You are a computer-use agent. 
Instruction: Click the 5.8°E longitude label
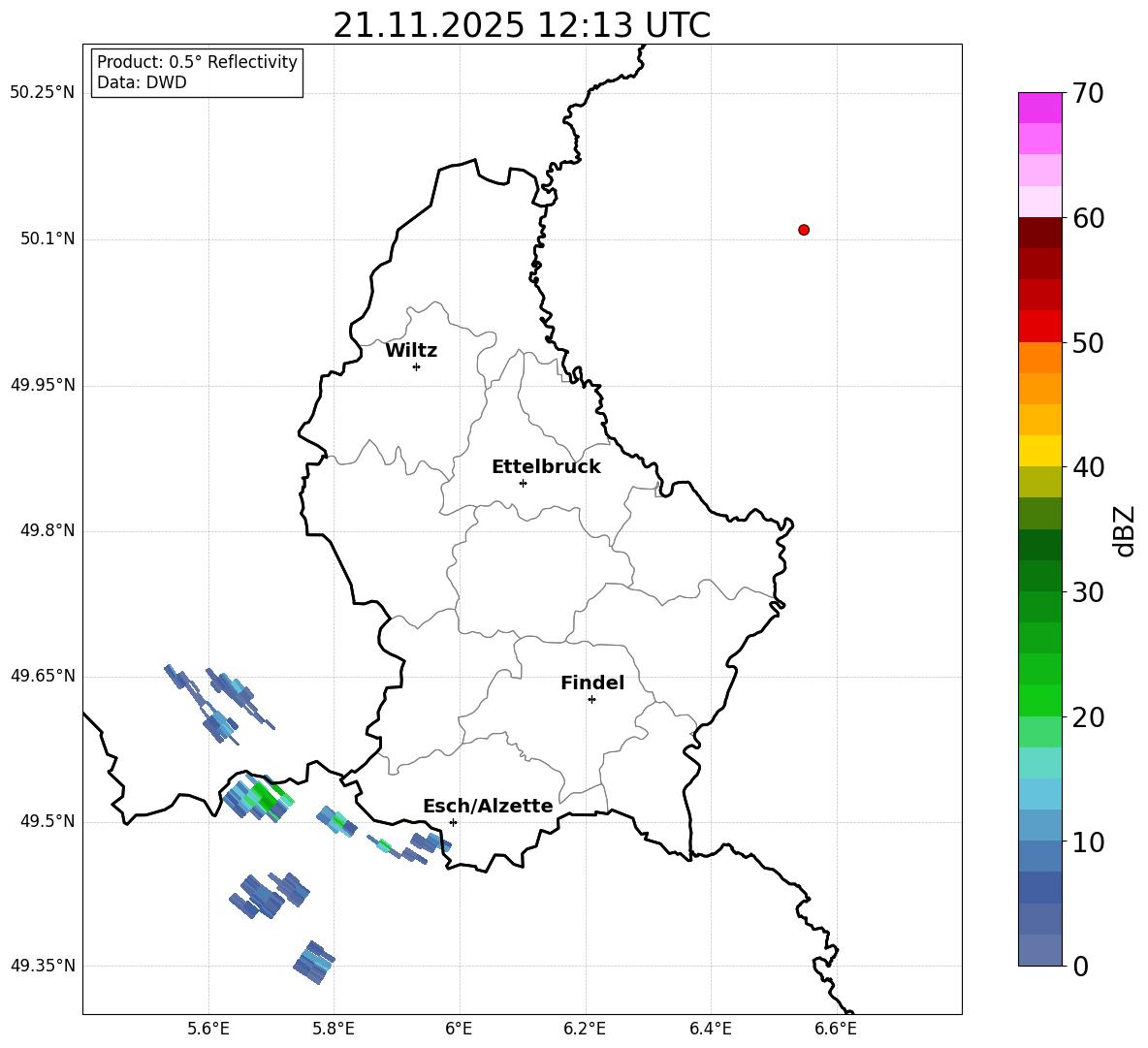pos(334,1029)
